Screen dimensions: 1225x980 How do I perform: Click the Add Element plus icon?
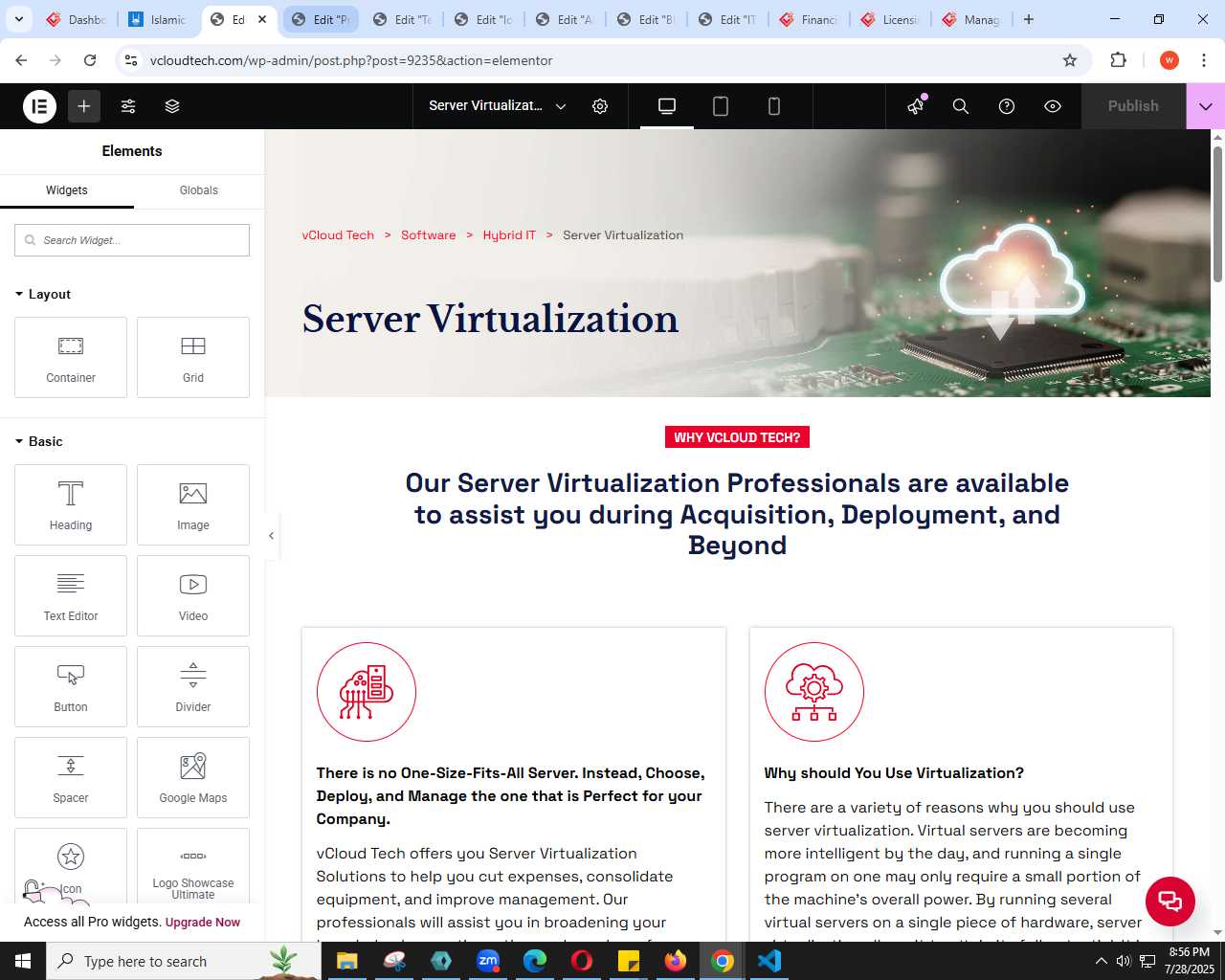click(84, 106)
